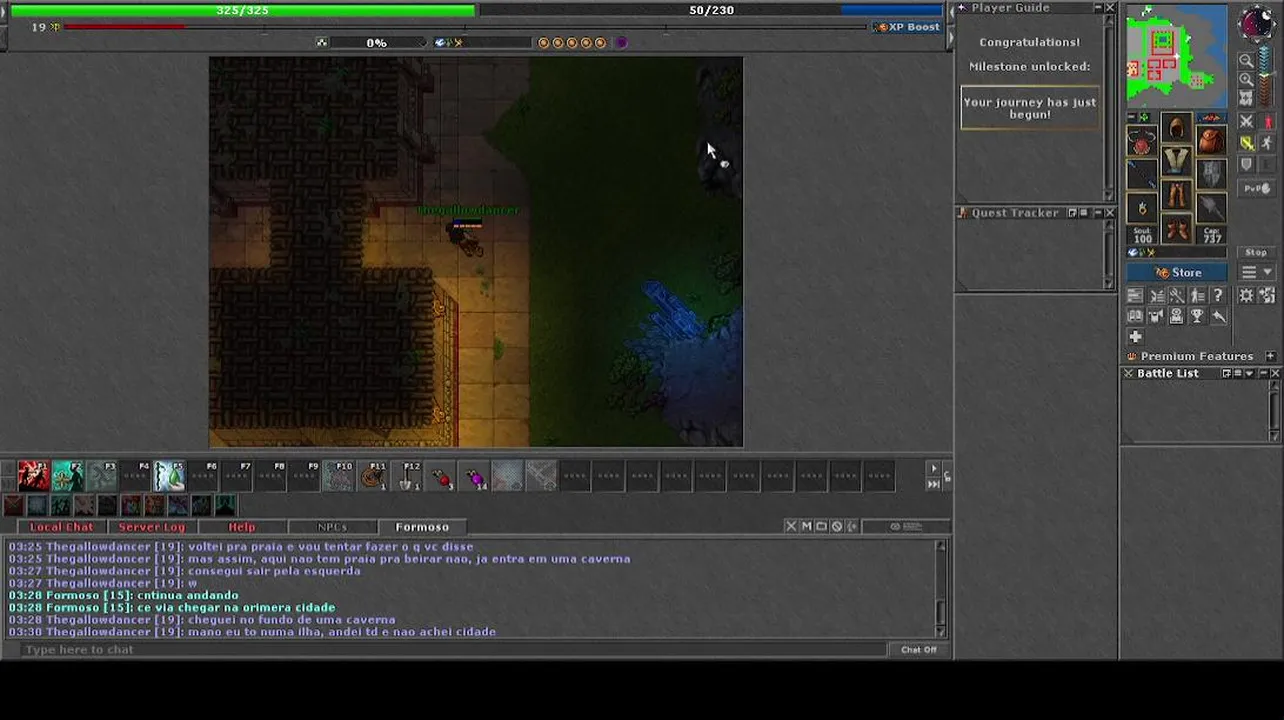Collapse the Player Guide panel

pyautogui.click(x=1097, y=8)
